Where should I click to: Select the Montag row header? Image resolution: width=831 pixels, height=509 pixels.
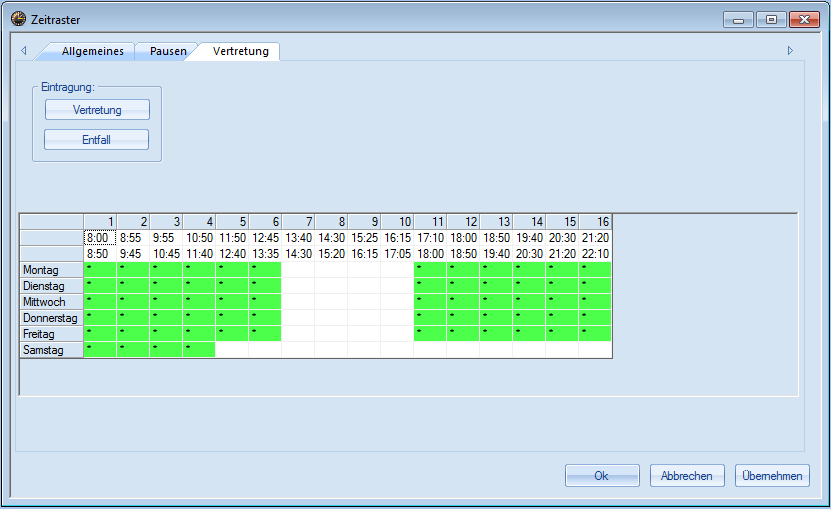tap(52, 270)
